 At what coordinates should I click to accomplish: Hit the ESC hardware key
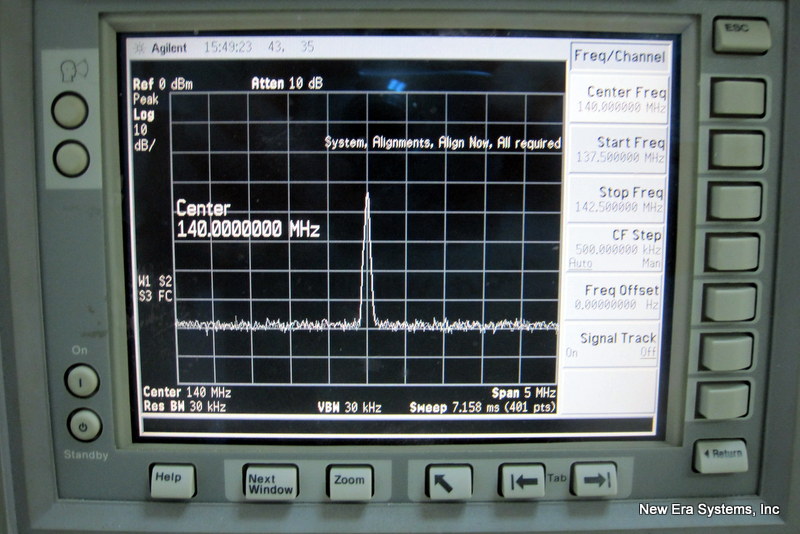pos(741,34)
